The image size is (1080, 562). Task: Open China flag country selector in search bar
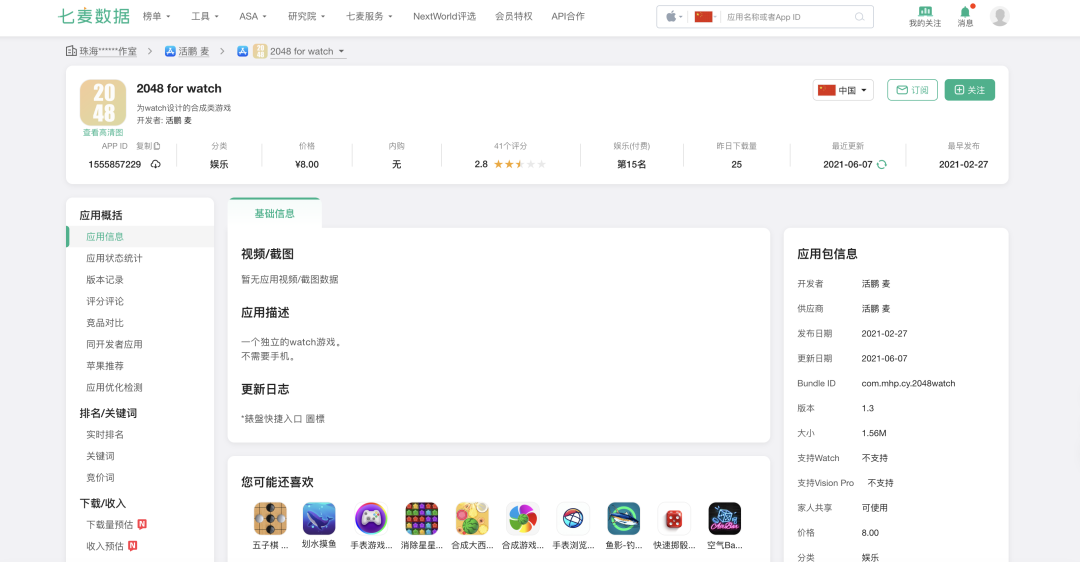[x=705, y=17]
